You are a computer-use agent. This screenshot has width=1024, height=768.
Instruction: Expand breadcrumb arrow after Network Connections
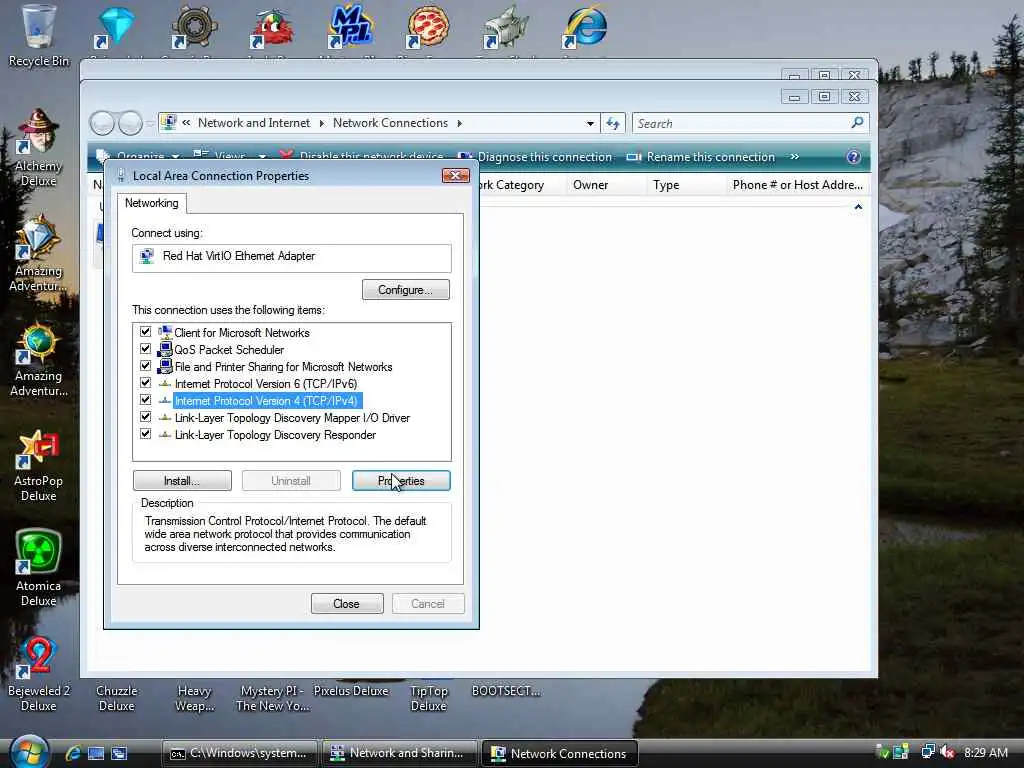pyautogui.click(x=460, y=123)
